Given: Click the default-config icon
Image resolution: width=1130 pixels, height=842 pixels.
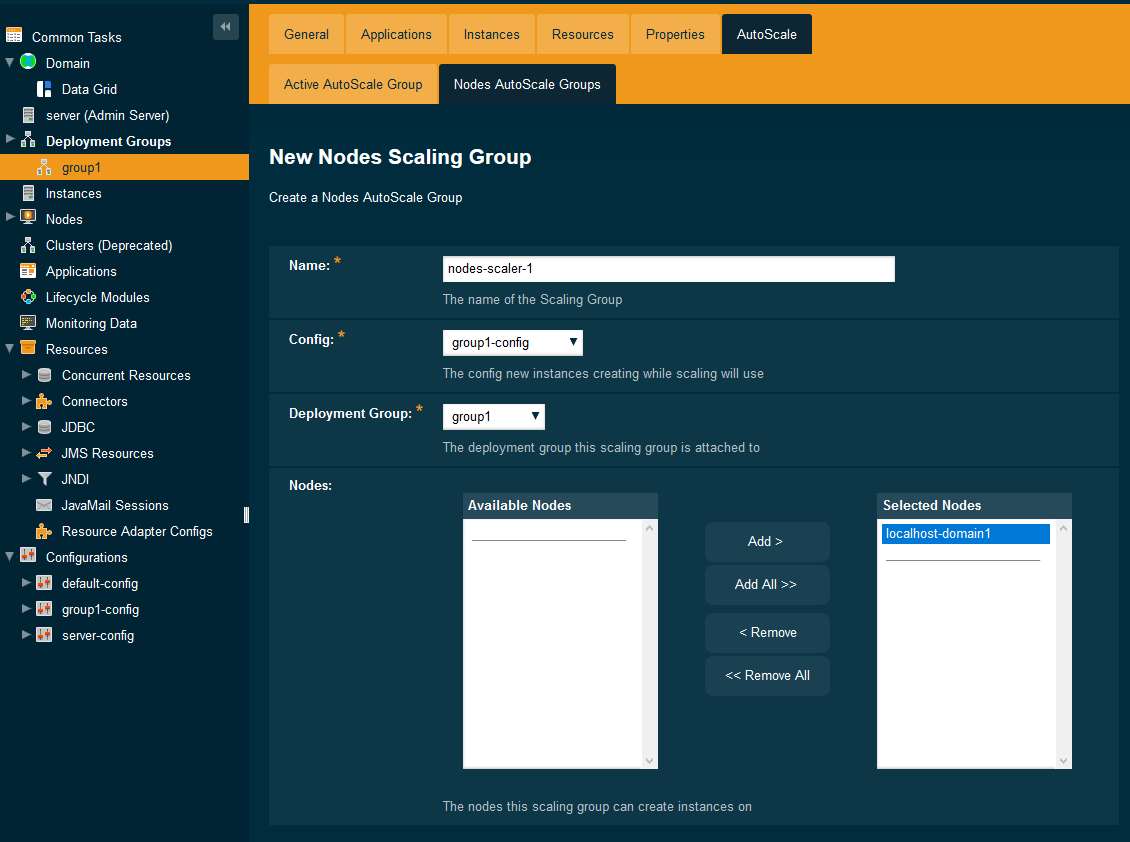Looking at the screenshot, I should 44,582.
